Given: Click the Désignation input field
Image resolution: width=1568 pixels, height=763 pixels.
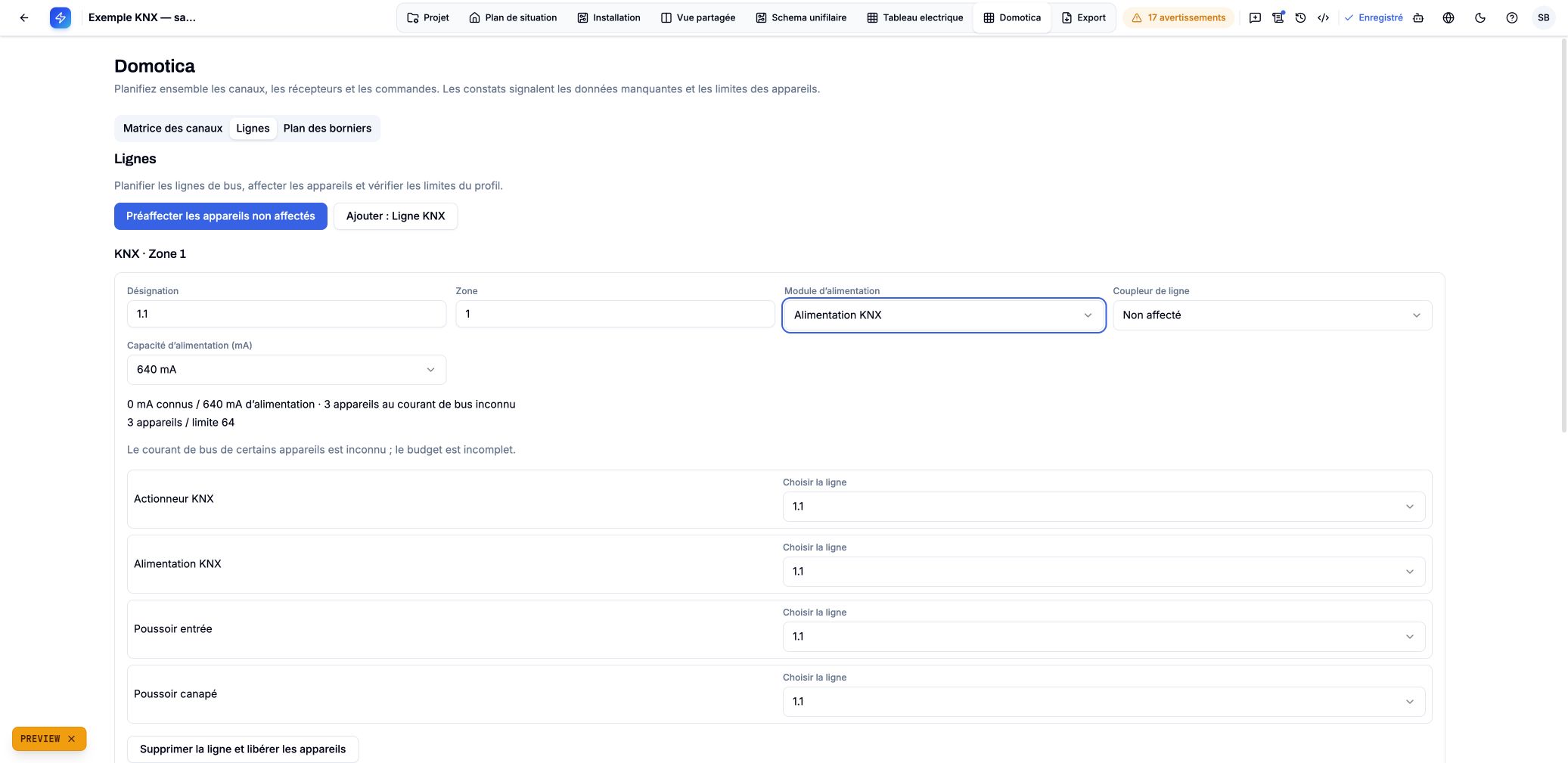Looking at the screenshot, I should (x=287, y=314).
